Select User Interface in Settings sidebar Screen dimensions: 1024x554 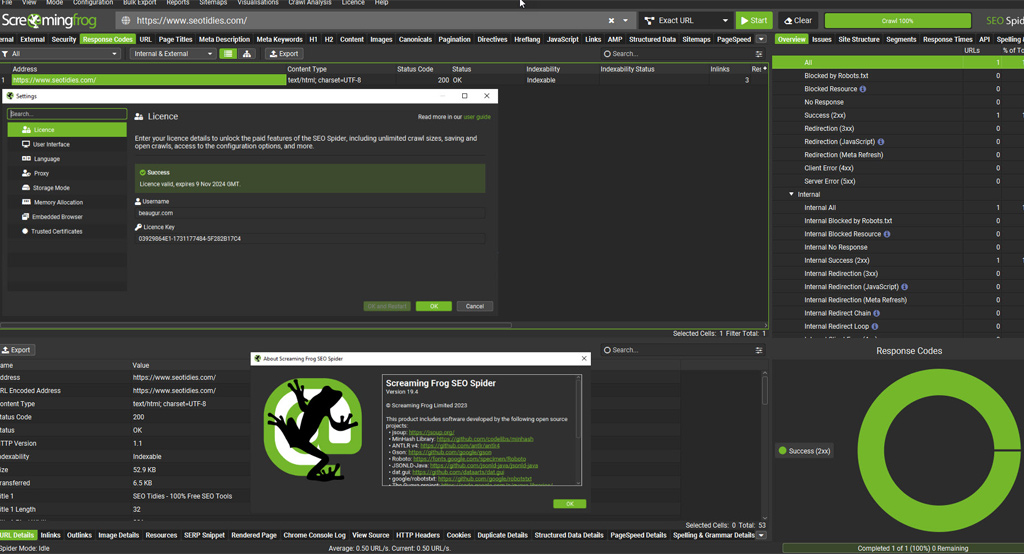coord(51,144)
